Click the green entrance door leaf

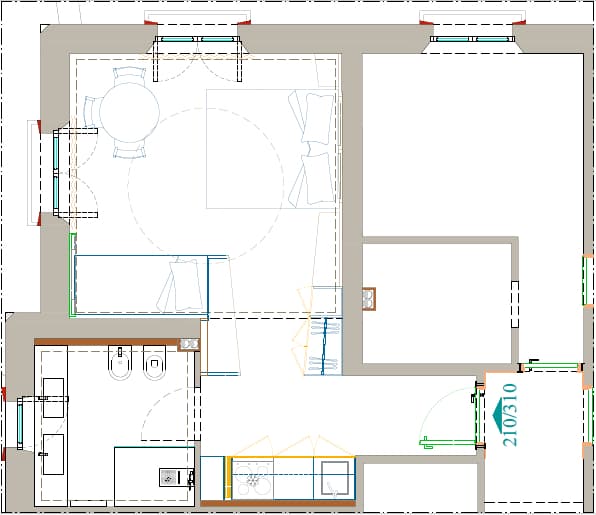pos(448,442)
